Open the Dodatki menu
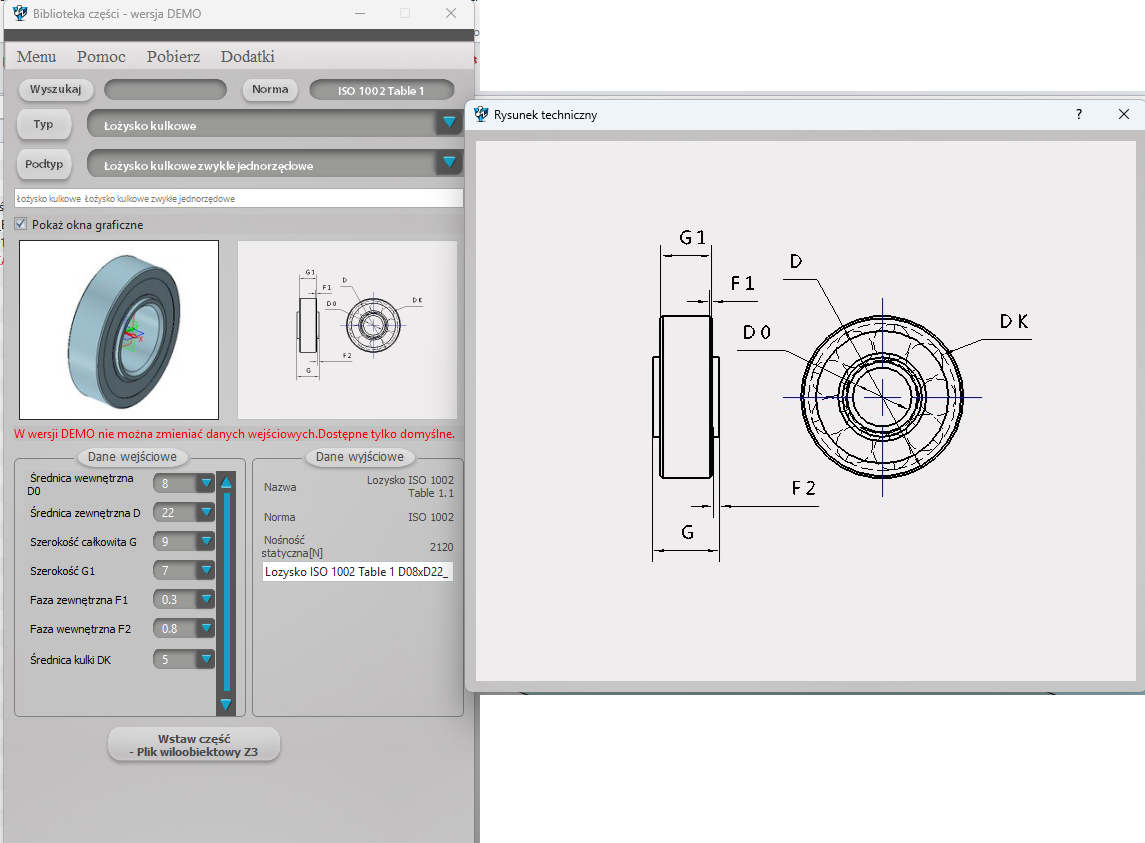The width and height of the screenshot is (1145, 843). [247, 57]
